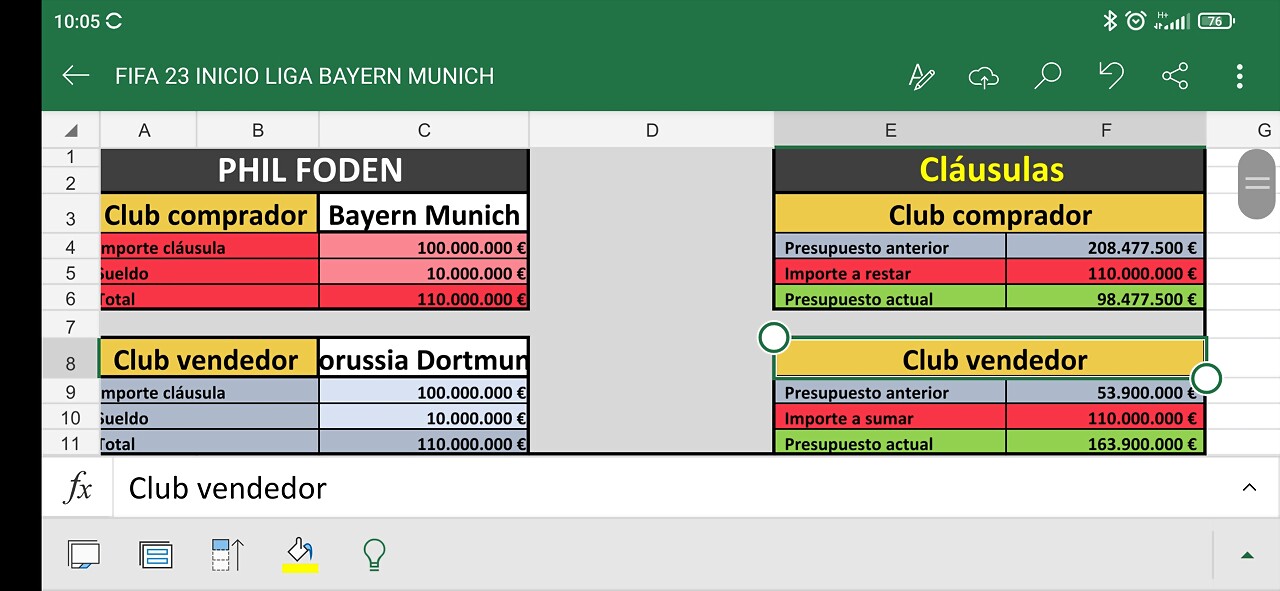Select the 98.477.500 € cell

pyautogui.click(x=1106, y=299)
